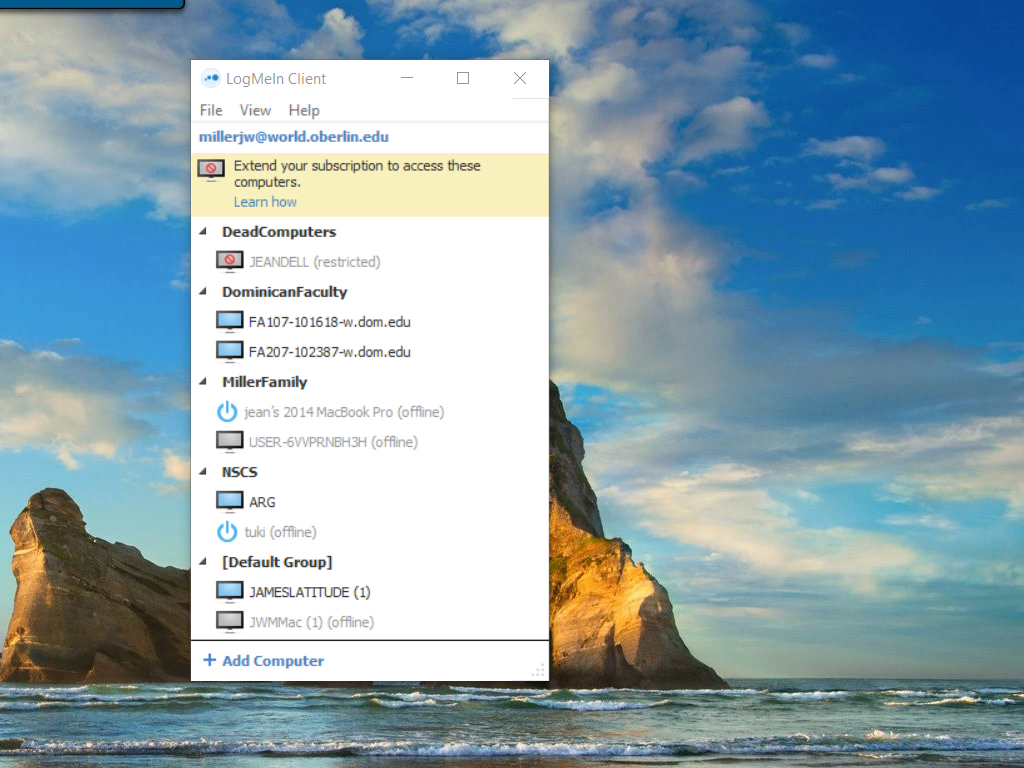Click the Add Computer button
Viewport: 1024px width, 768px height.
click(x=264, y=661)
